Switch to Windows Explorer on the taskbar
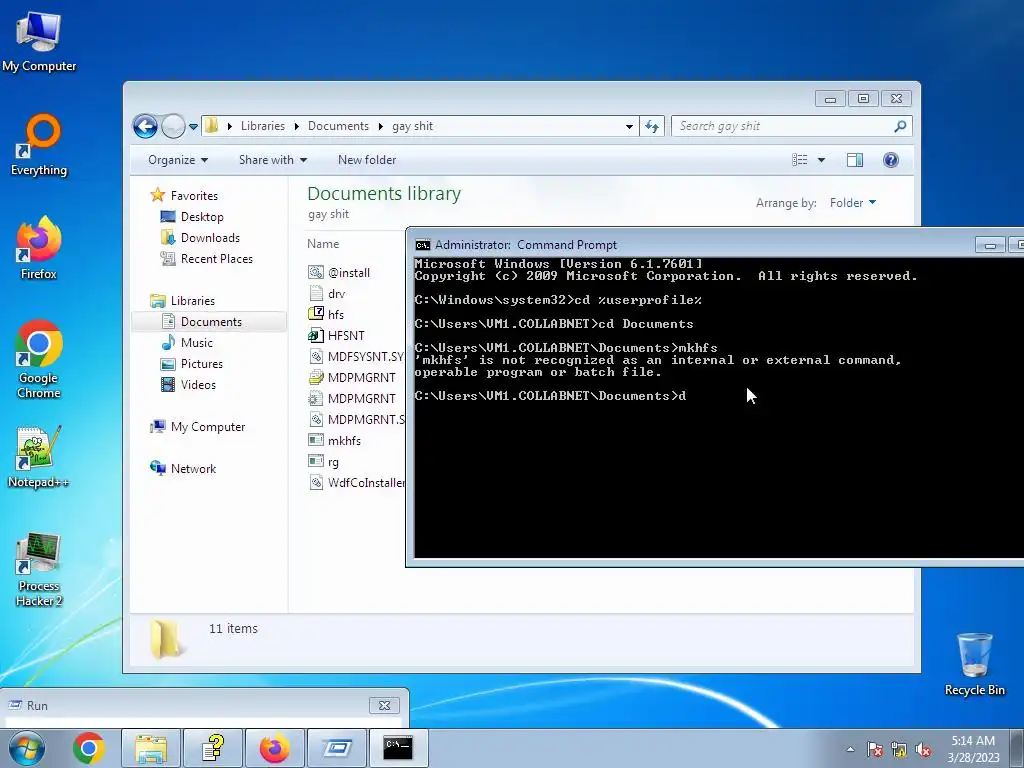 150,748
